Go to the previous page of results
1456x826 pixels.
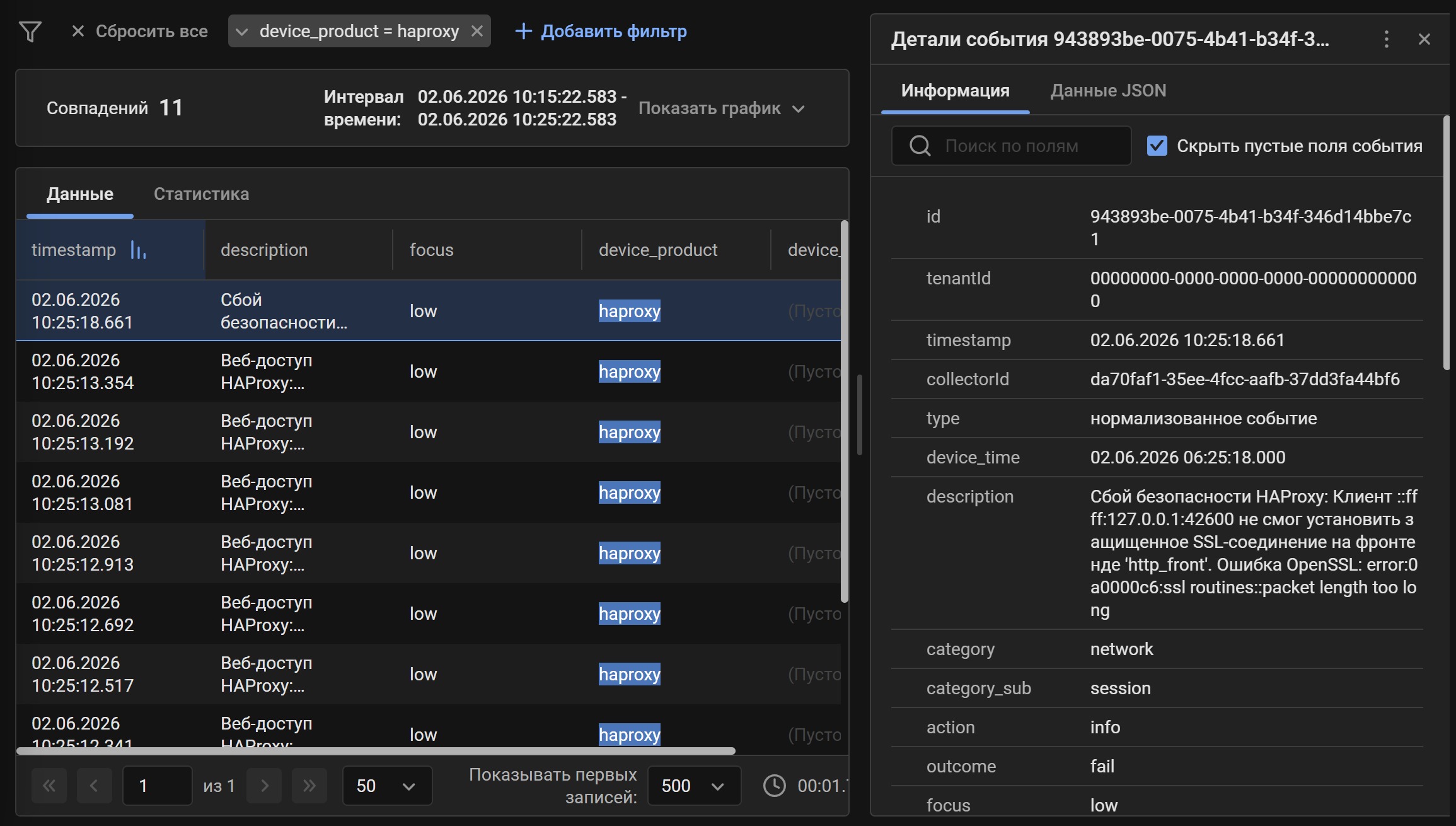pos(95,786)
